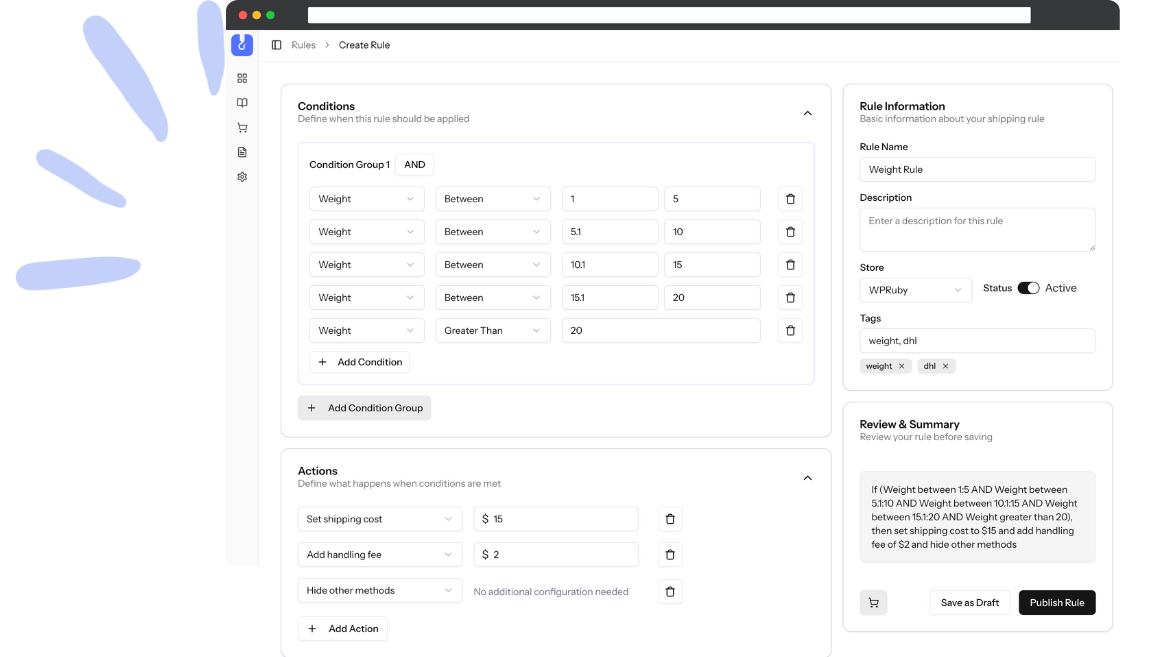Open the Between dropdown in the 1 to 5 row
Viewport: 1171px width, 657px height.
(493, 199)
